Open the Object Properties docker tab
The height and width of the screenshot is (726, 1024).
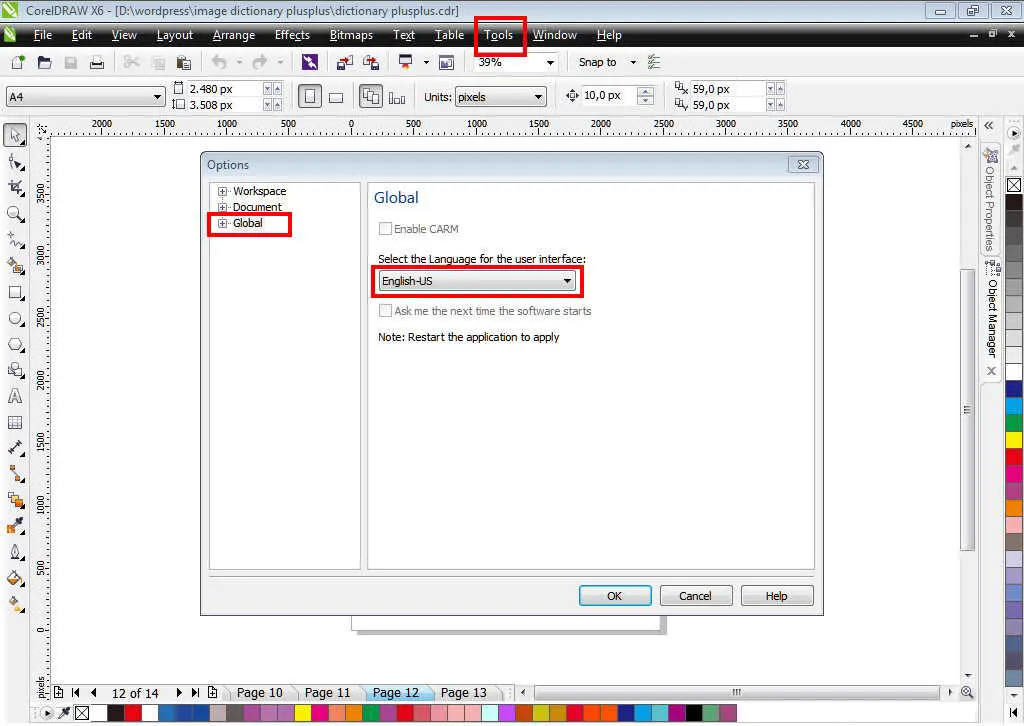[x=990, y=200]
